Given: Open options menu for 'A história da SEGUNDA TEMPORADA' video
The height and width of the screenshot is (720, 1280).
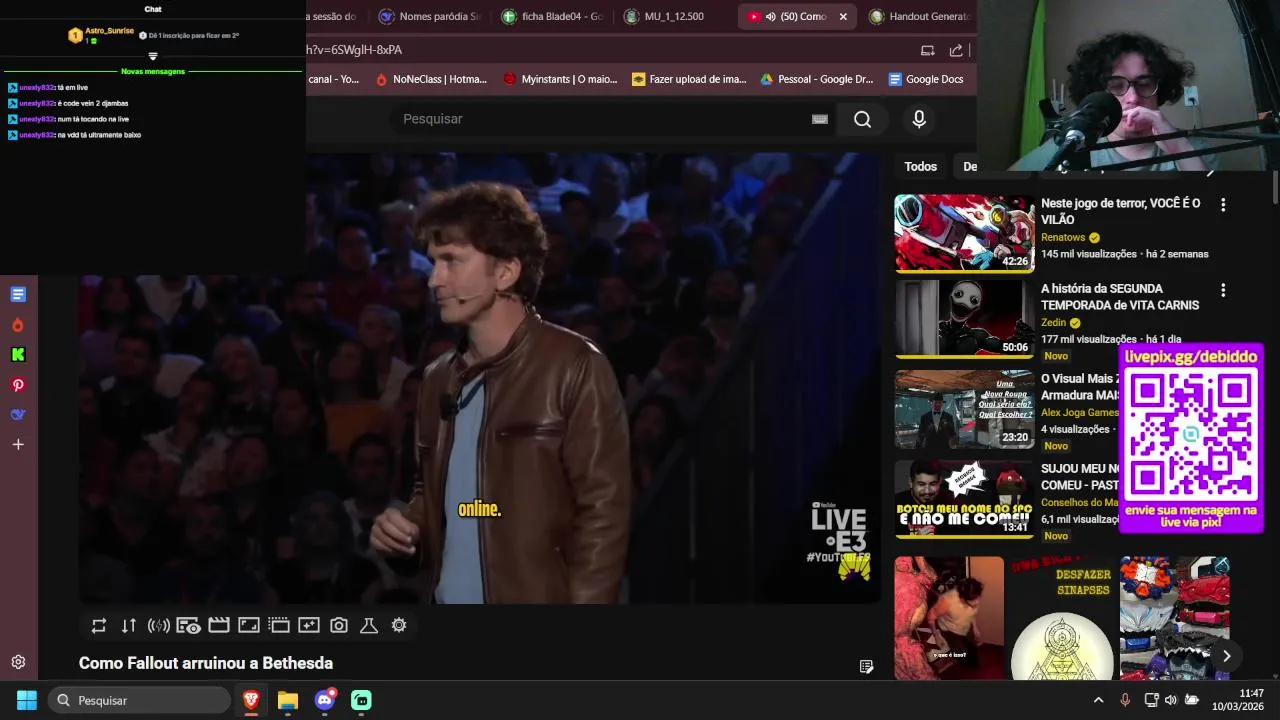Looking at the screenshot, I should (1223, 290).
